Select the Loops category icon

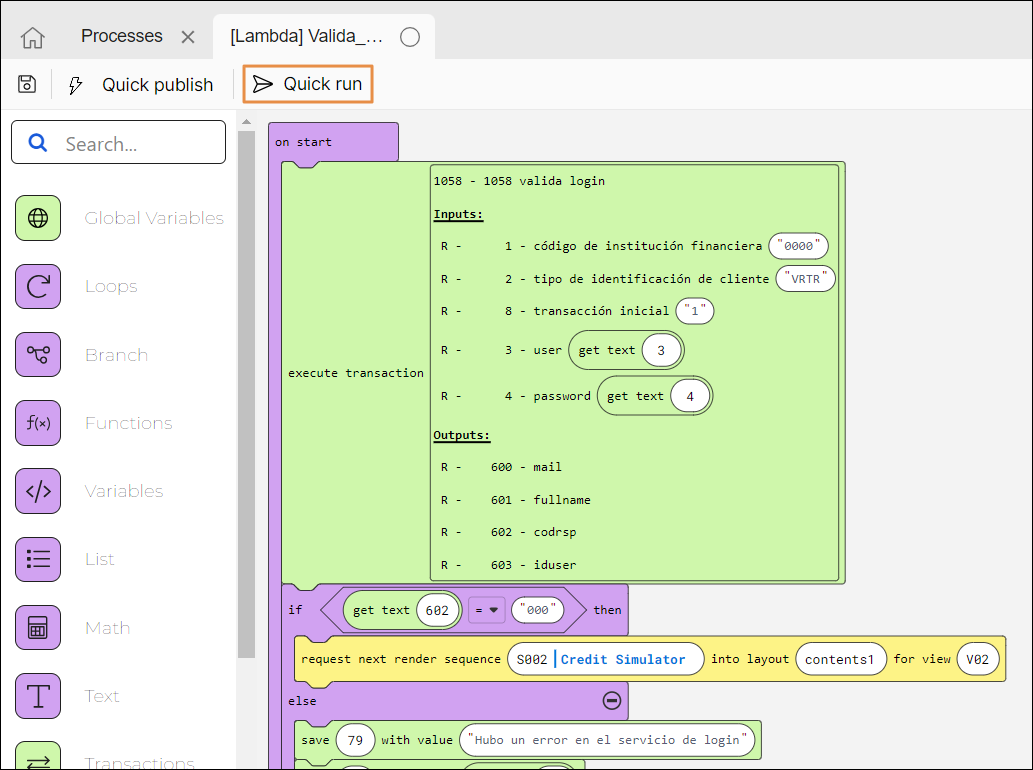[x=38, y=287]
